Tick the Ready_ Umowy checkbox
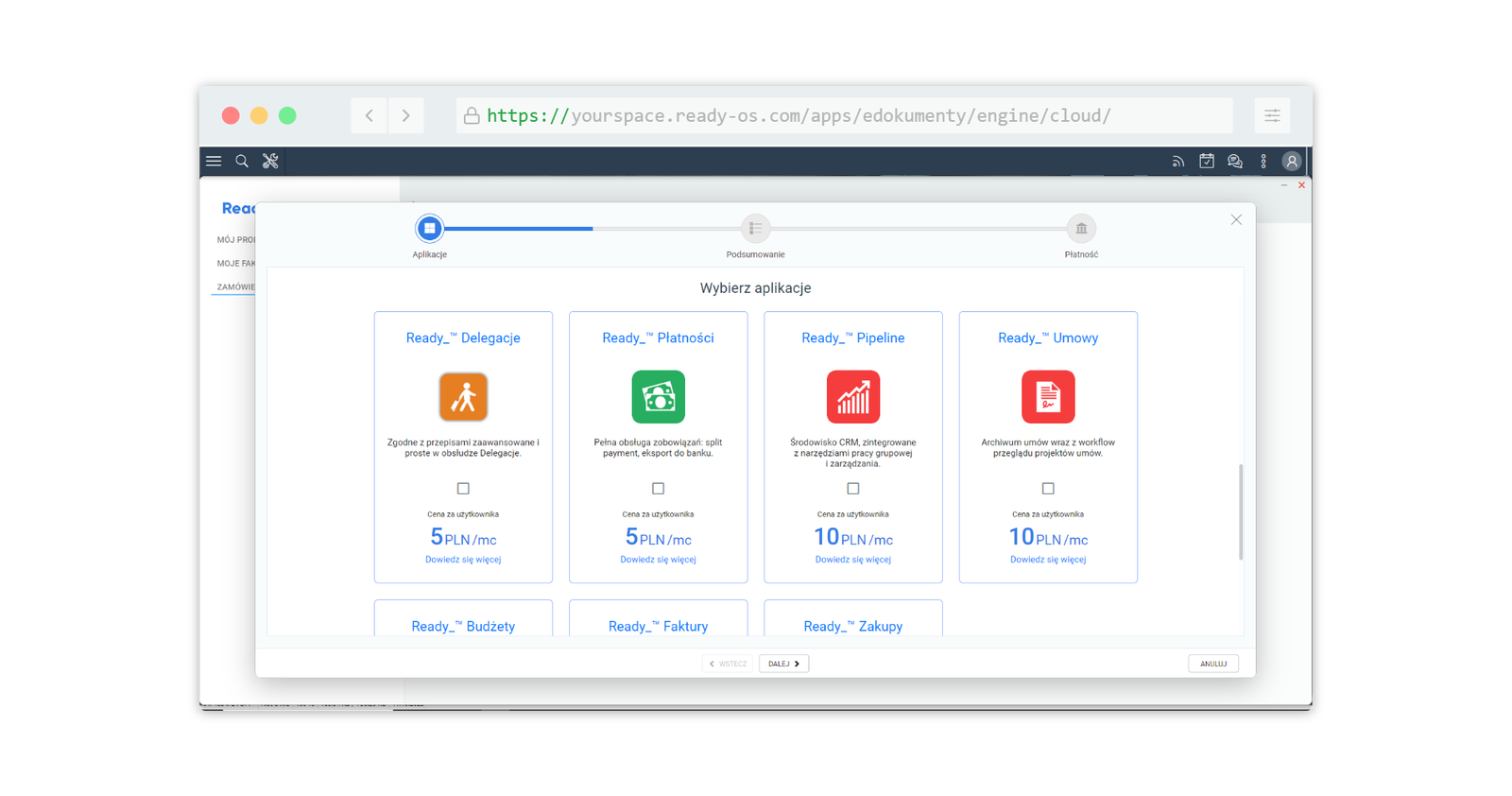Viewport: 1512px width, 796px height. tap(1048, 489)
